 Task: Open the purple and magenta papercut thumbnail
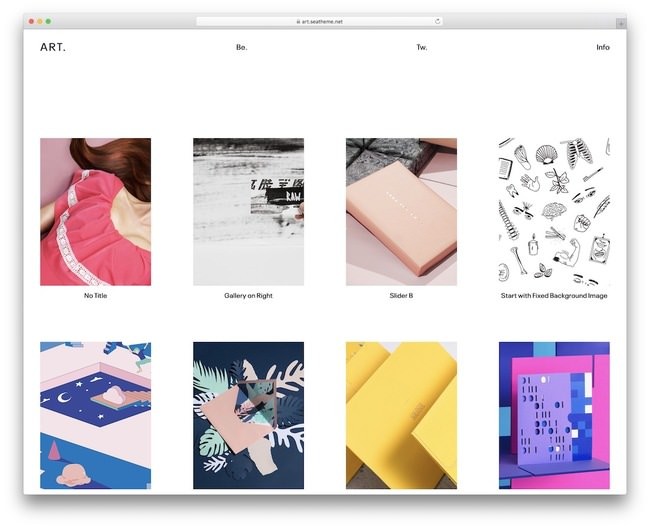point(554,415)
